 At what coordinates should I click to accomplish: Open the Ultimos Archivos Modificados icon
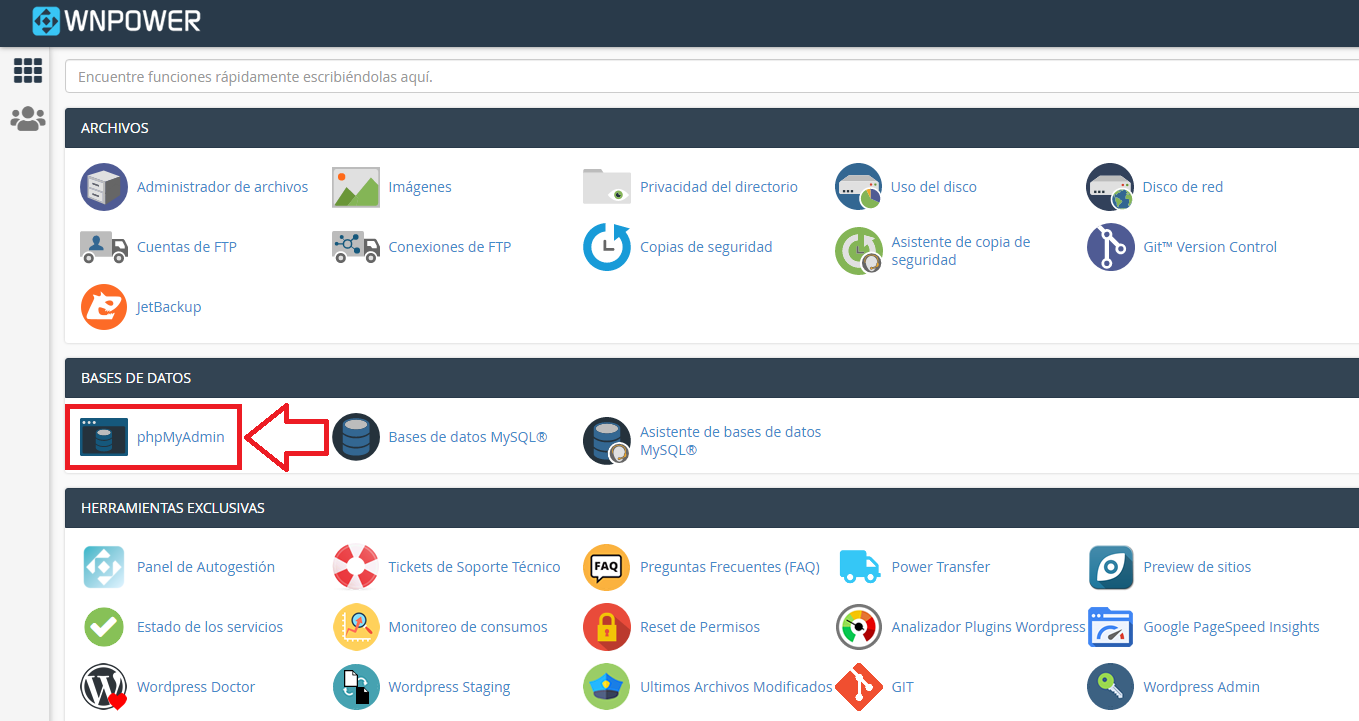(607, 687)
